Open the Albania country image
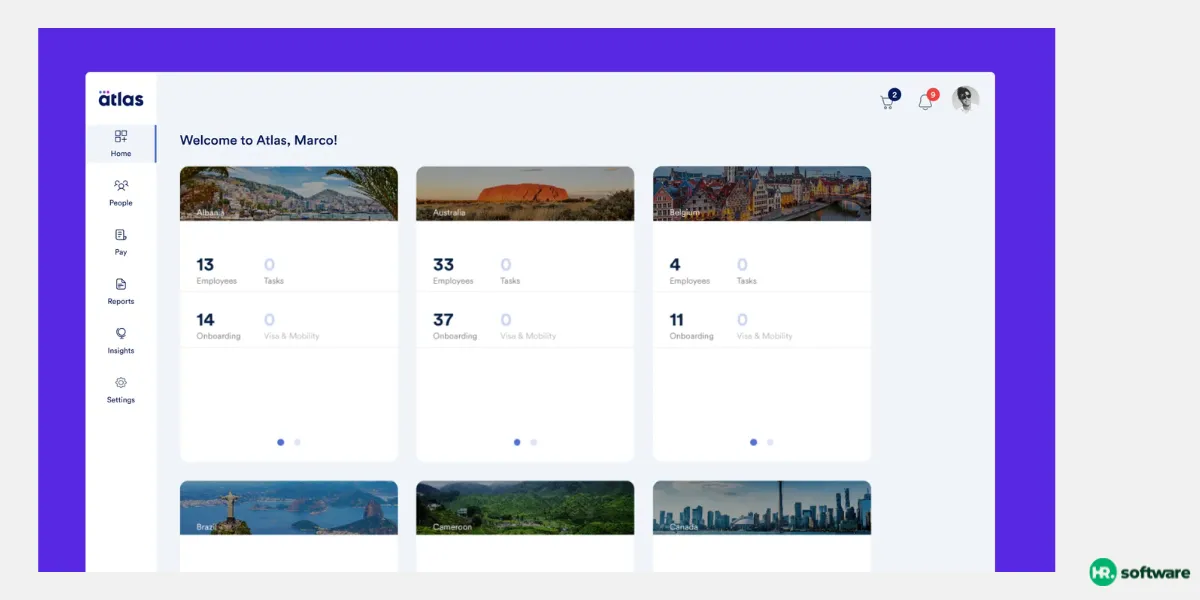This screenshot has width=1200, height=600. tap(289, 194)
